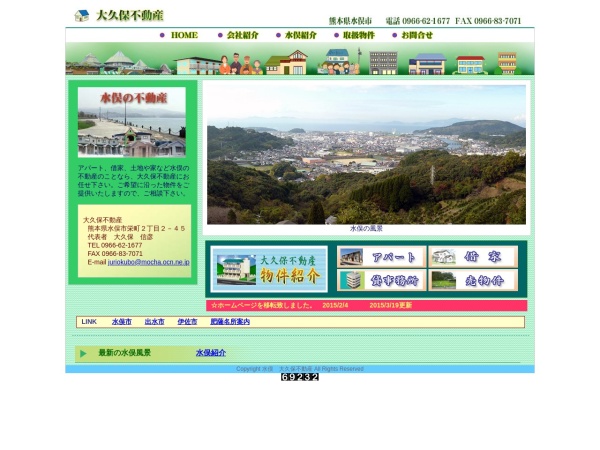Open the お問合せ menu item
This screenshot has height=450, width=600.
click(417, 35)
